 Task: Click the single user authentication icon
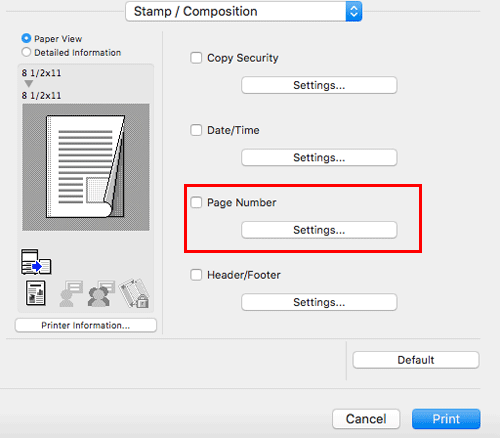[x=71, y=293]
